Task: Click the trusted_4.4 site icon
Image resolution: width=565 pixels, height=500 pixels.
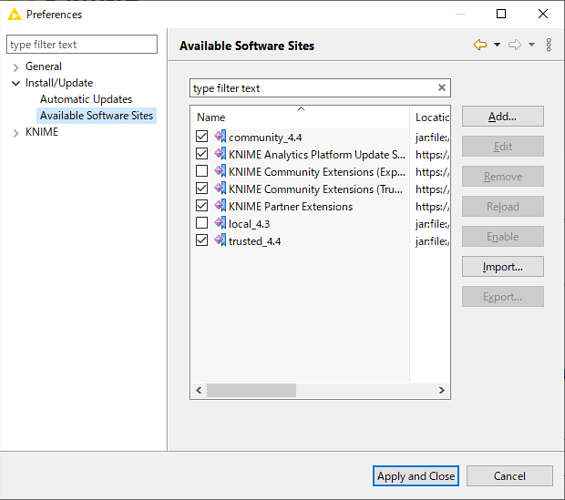Action: point(220,240)
